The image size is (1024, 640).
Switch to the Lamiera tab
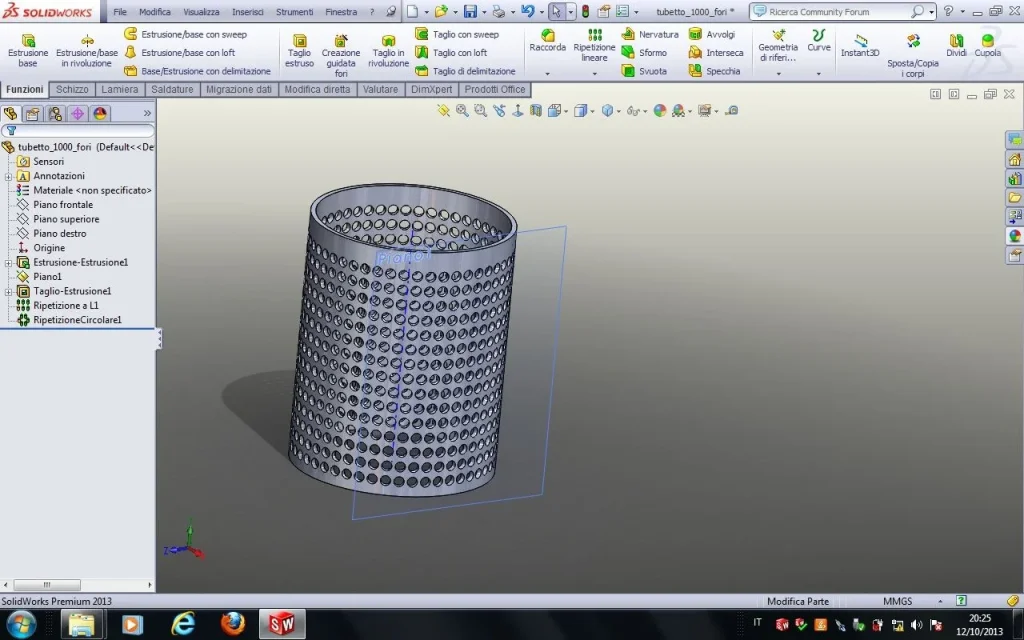point(120,89)
